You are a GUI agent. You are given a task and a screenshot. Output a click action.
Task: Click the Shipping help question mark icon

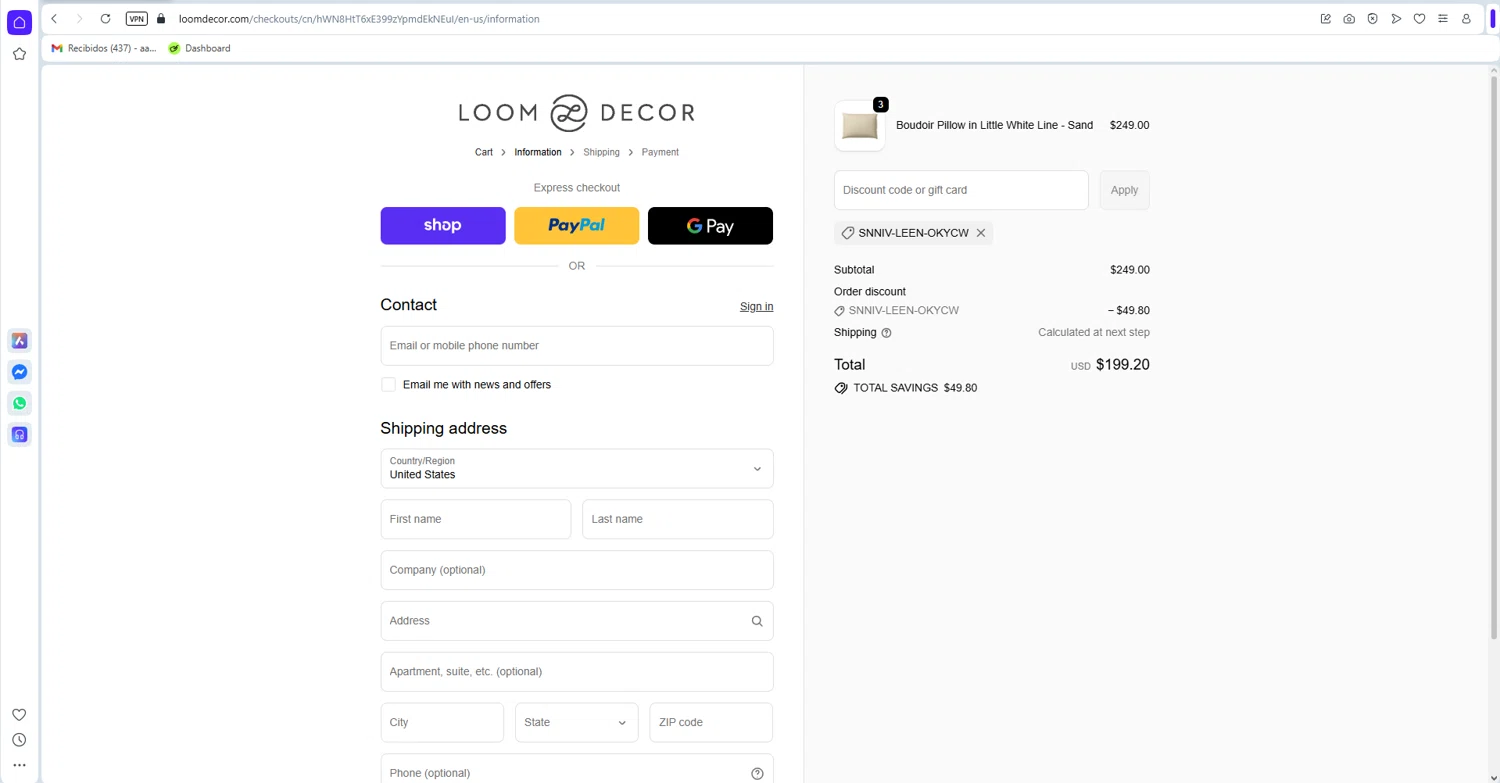coord(886,333)
